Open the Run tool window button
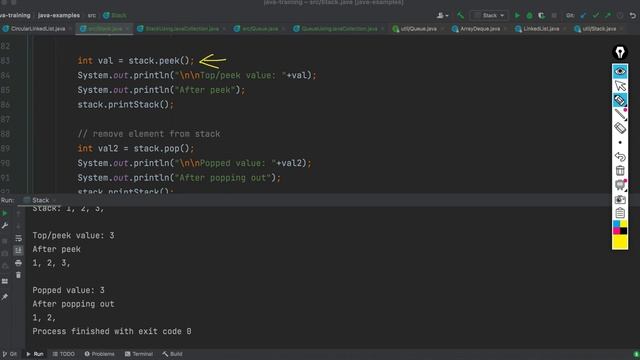The image size is (640, 360). [x=35, y=354]
